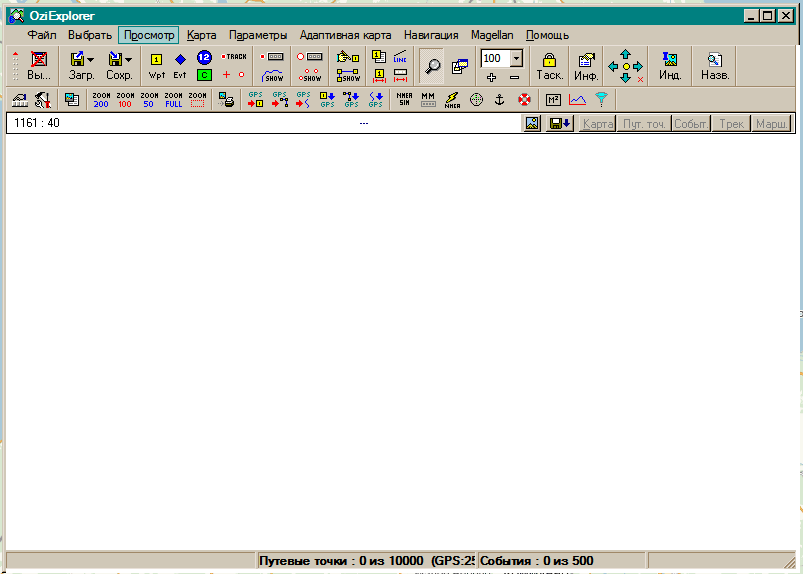Screen dimensions: 803x574
Task: Click the track SHOW icon
Action: tap(272, 76)
